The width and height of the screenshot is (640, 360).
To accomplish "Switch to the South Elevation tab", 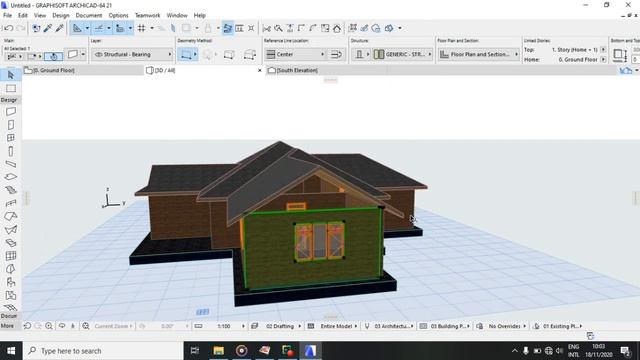I will tap(327, 70).
